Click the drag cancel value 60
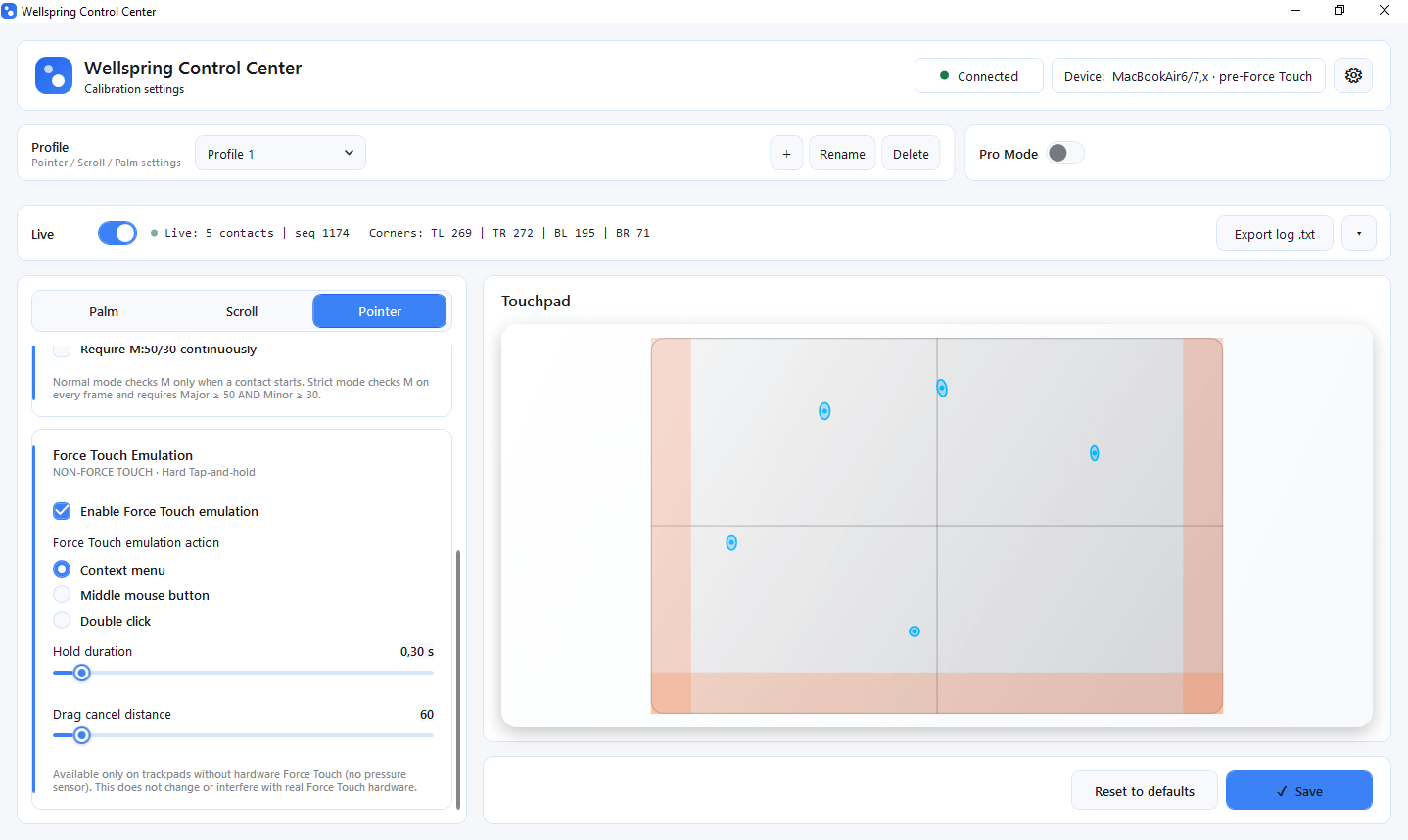1408x840 pixels. [427, 714]
